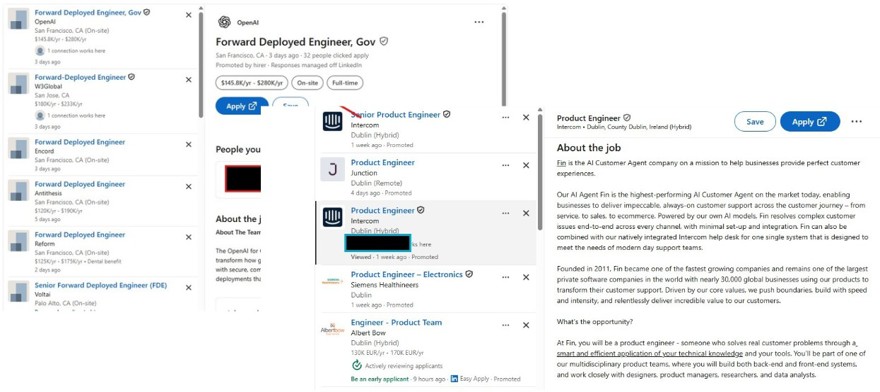
Task: Dismiss the selected Intercom Product Engineer listing
Action: 526,213
